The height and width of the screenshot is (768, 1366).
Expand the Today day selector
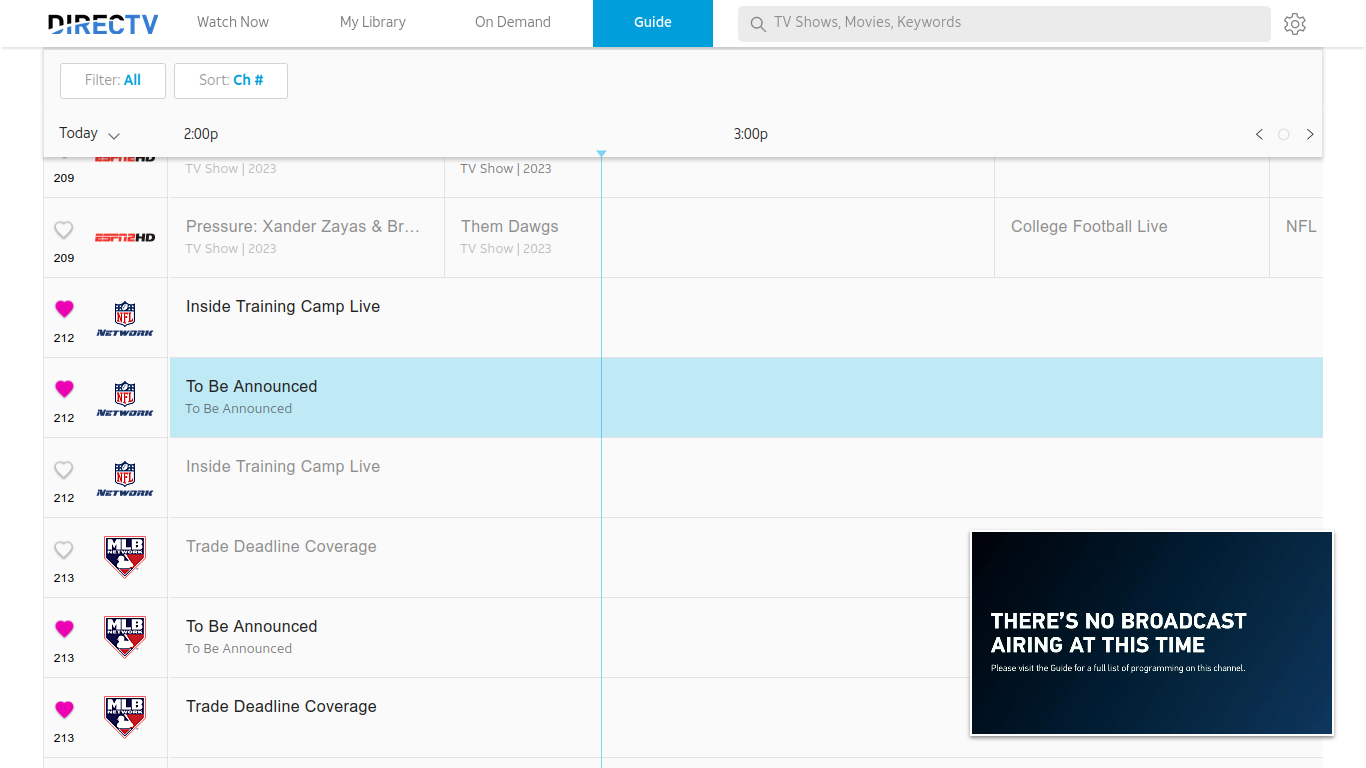(89, 133)
